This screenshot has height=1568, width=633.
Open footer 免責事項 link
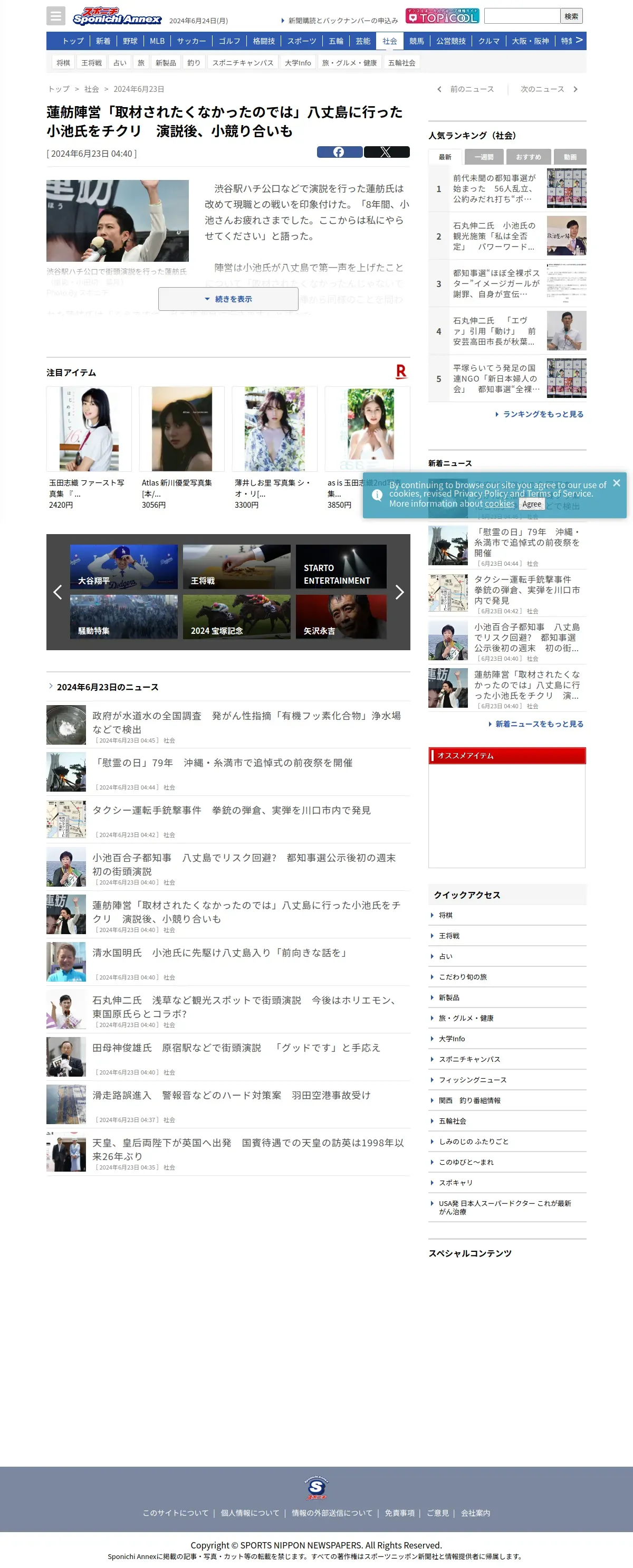tap(399, 1513)
